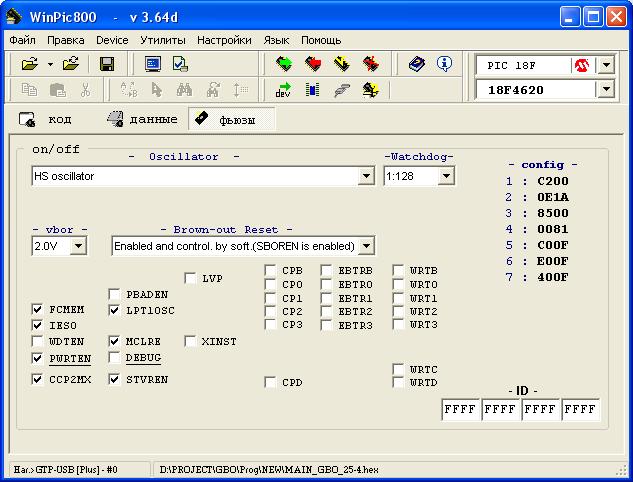Toggle the CCP2MX checkbox
Image resolution: width=633 pixels, height=482 pixels.
pos(37,379)
